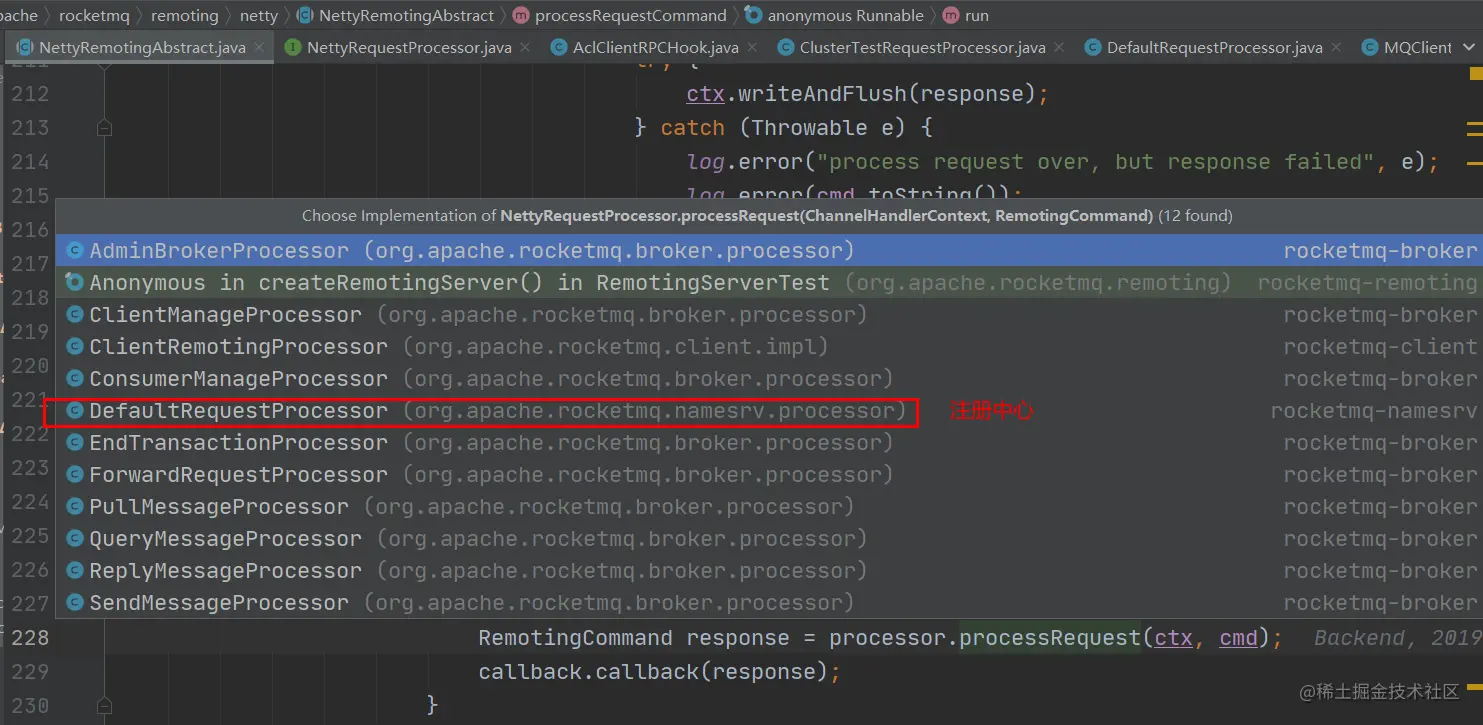The image size is (1483, 725).
Task: Close NettyRemotingAbstract.java tab
Action: click(x=259, y=47)
